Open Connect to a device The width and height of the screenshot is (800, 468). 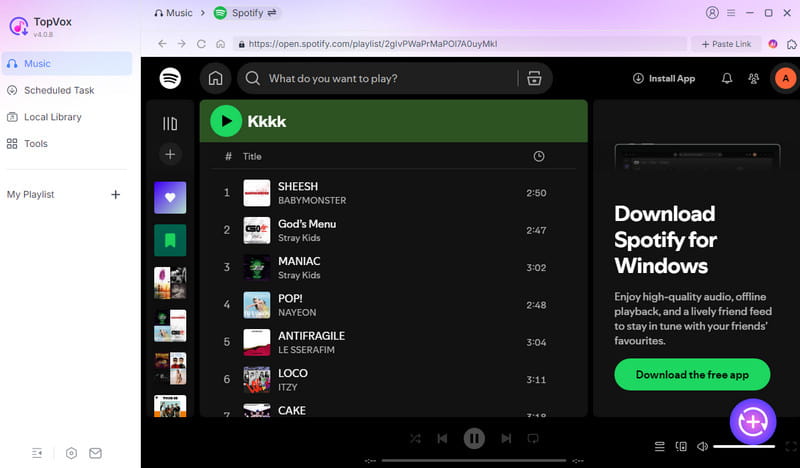[x=681, y=447]
